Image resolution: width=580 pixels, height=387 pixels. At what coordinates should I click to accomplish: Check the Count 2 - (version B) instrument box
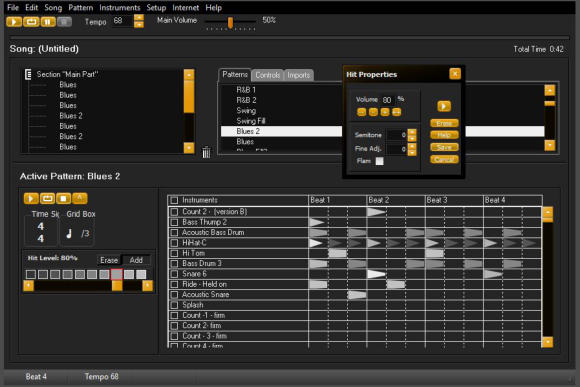click(174, 212)
